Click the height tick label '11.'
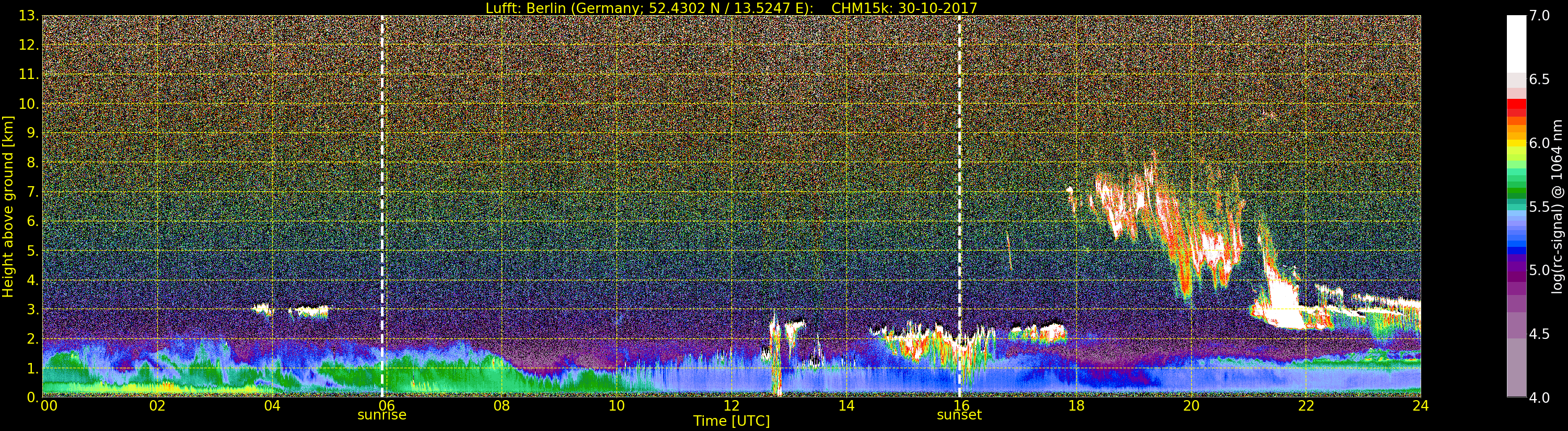The height and width of the screenshot is (431, 1568). 29,74
